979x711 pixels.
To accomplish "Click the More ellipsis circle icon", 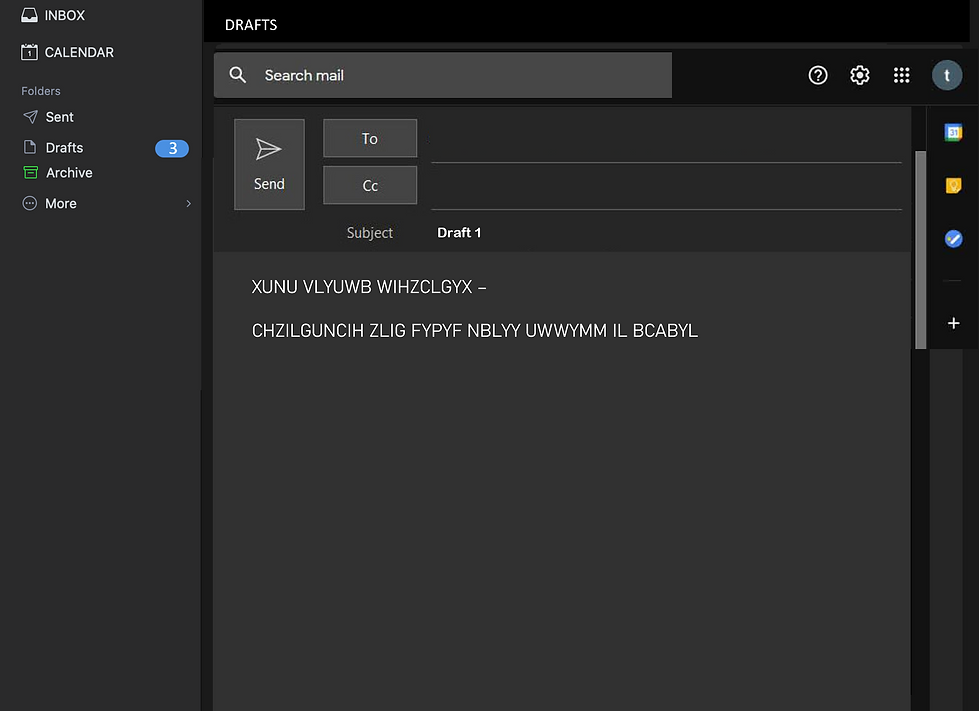I will [29, 203].
